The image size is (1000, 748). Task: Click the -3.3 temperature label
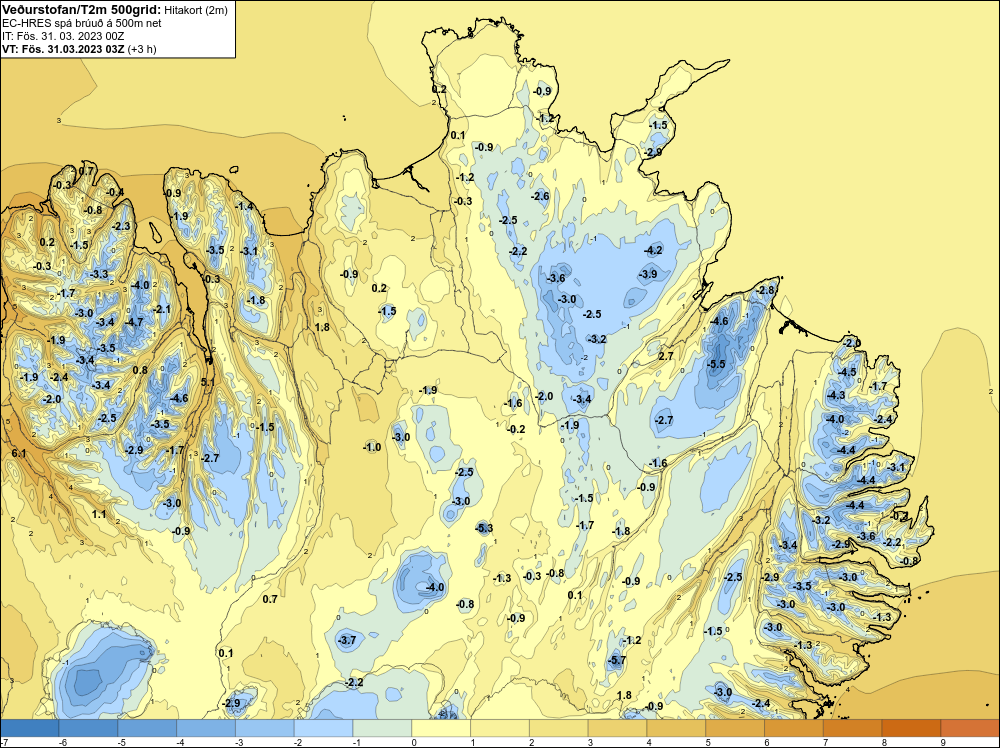point(99,274)
